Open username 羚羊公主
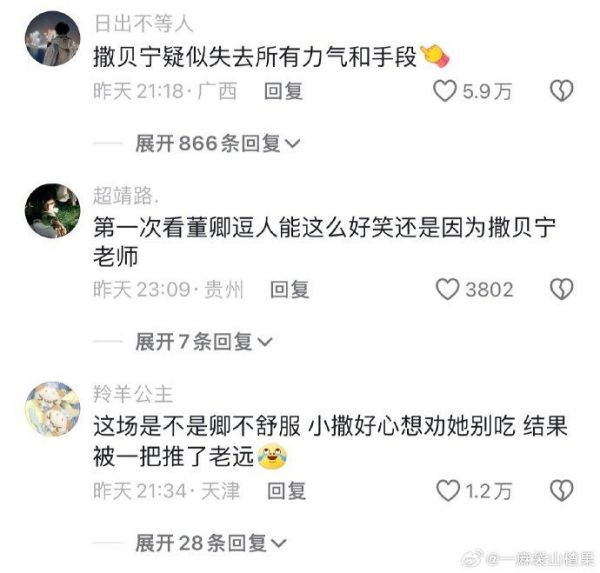 point(133,394)
